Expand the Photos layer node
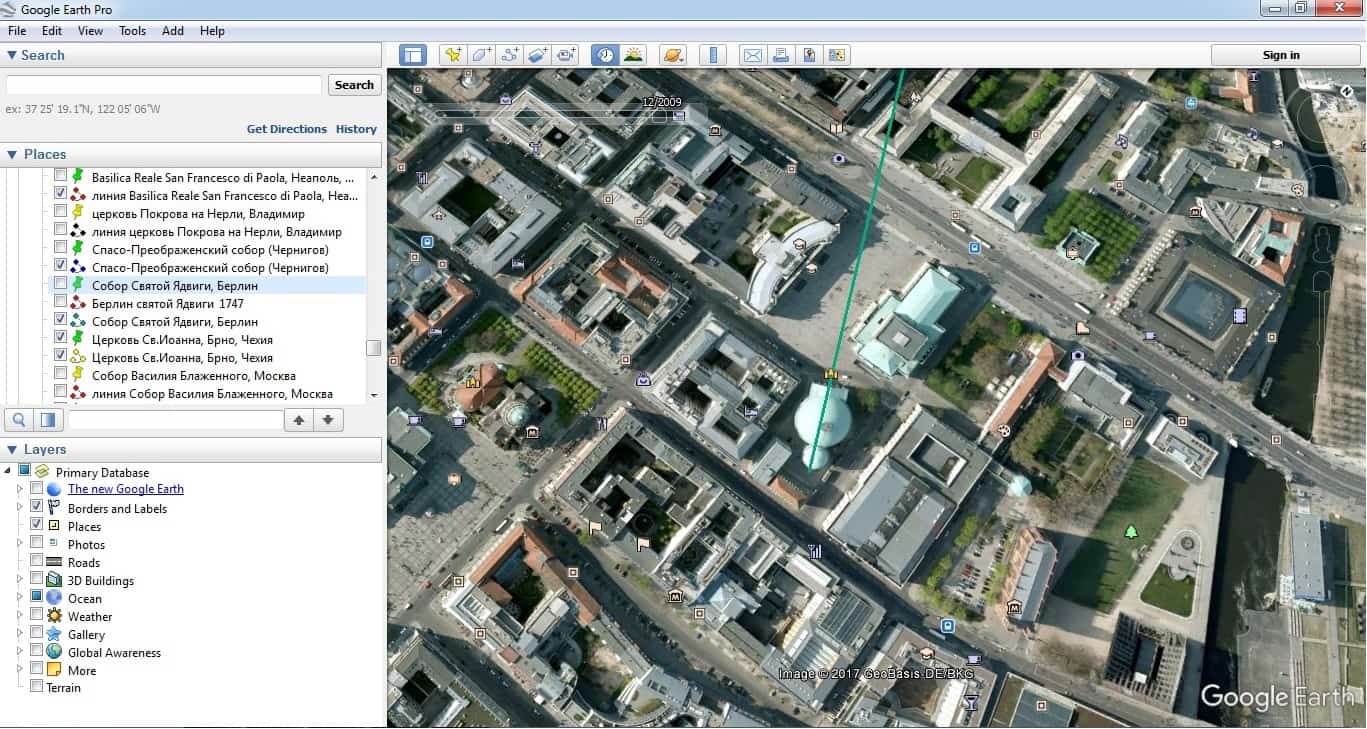The height and width of the screenshot is (729, 1367). tap(19, 544)
